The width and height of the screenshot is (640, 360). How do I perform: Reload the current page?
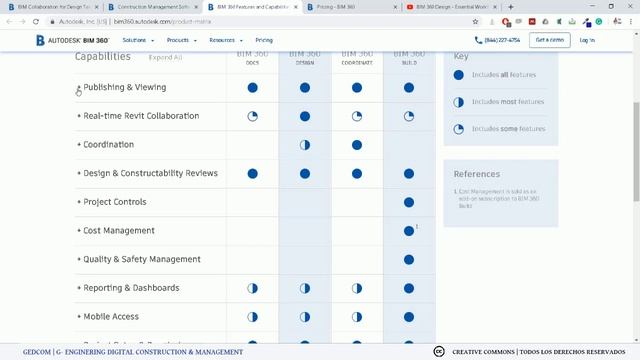36,22
